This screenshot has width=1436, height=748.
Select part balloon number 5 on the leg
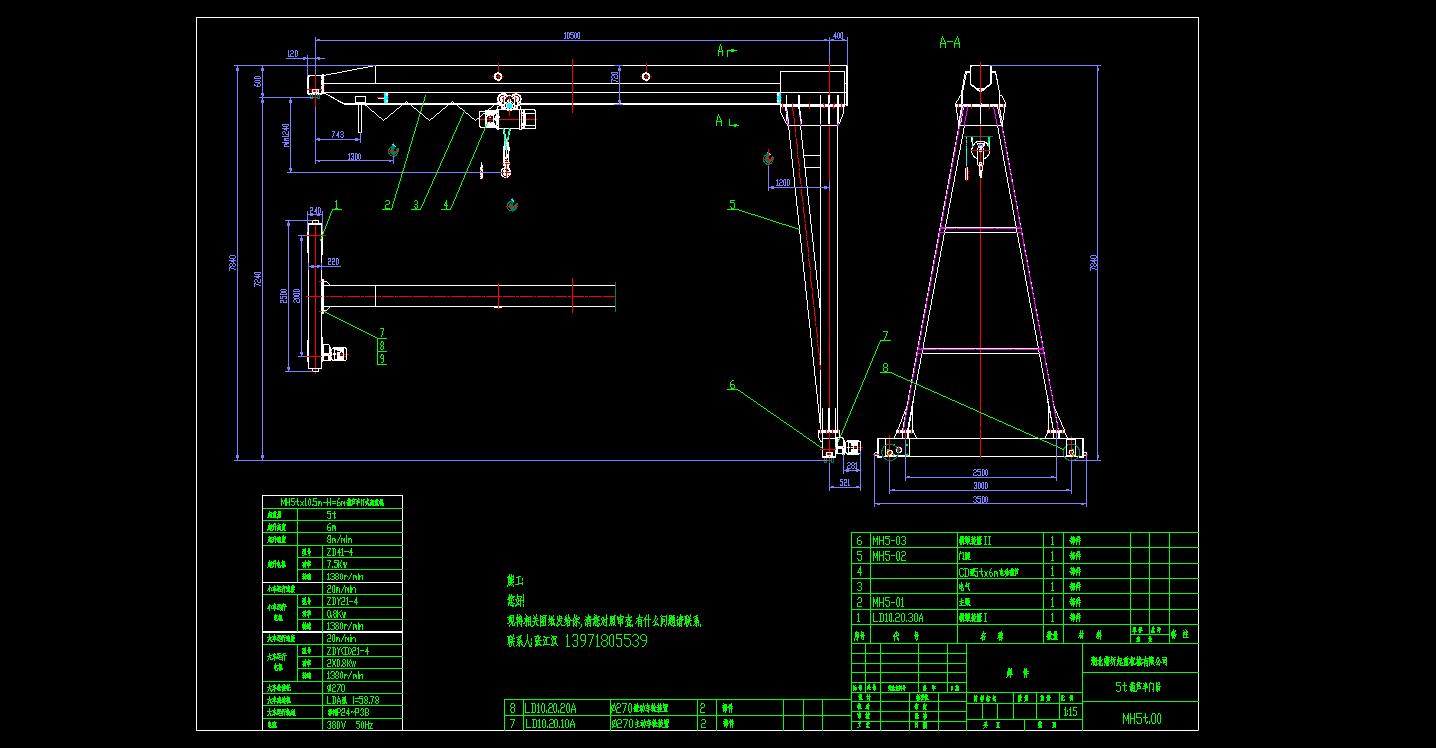point(732,205)
